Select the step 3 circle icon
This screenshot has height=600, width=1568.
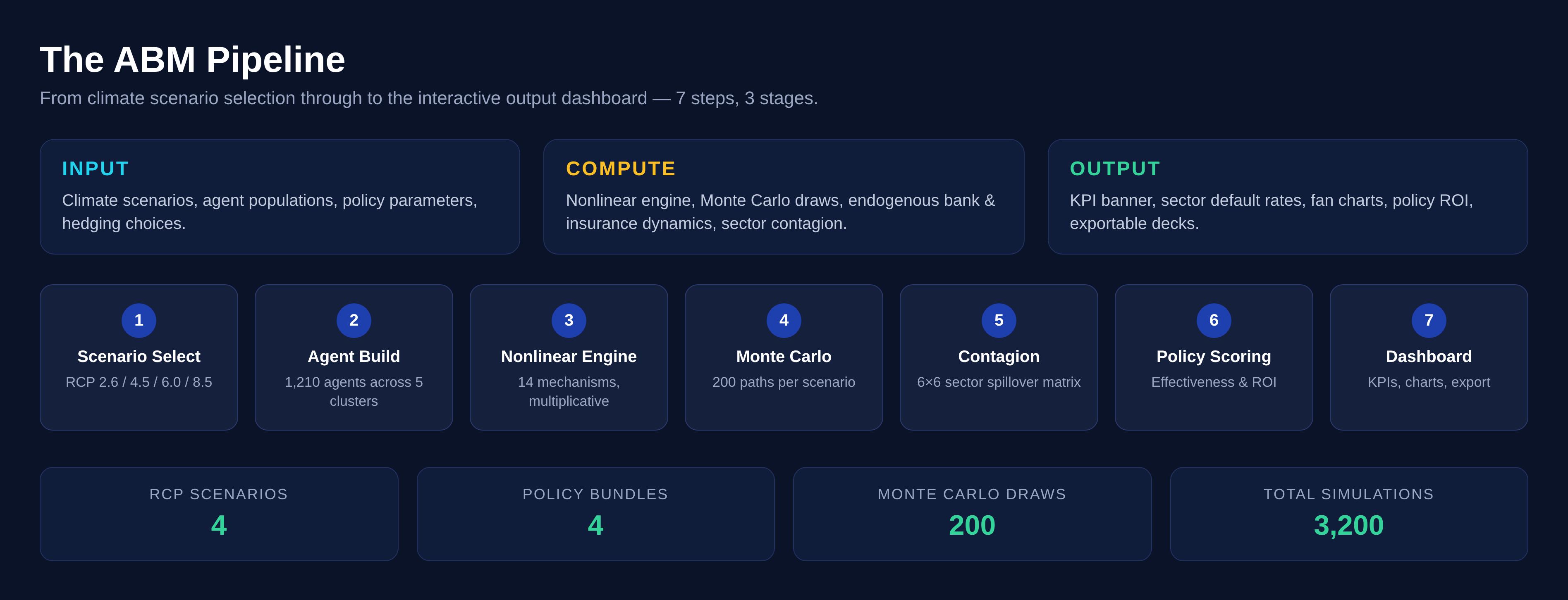569,320
